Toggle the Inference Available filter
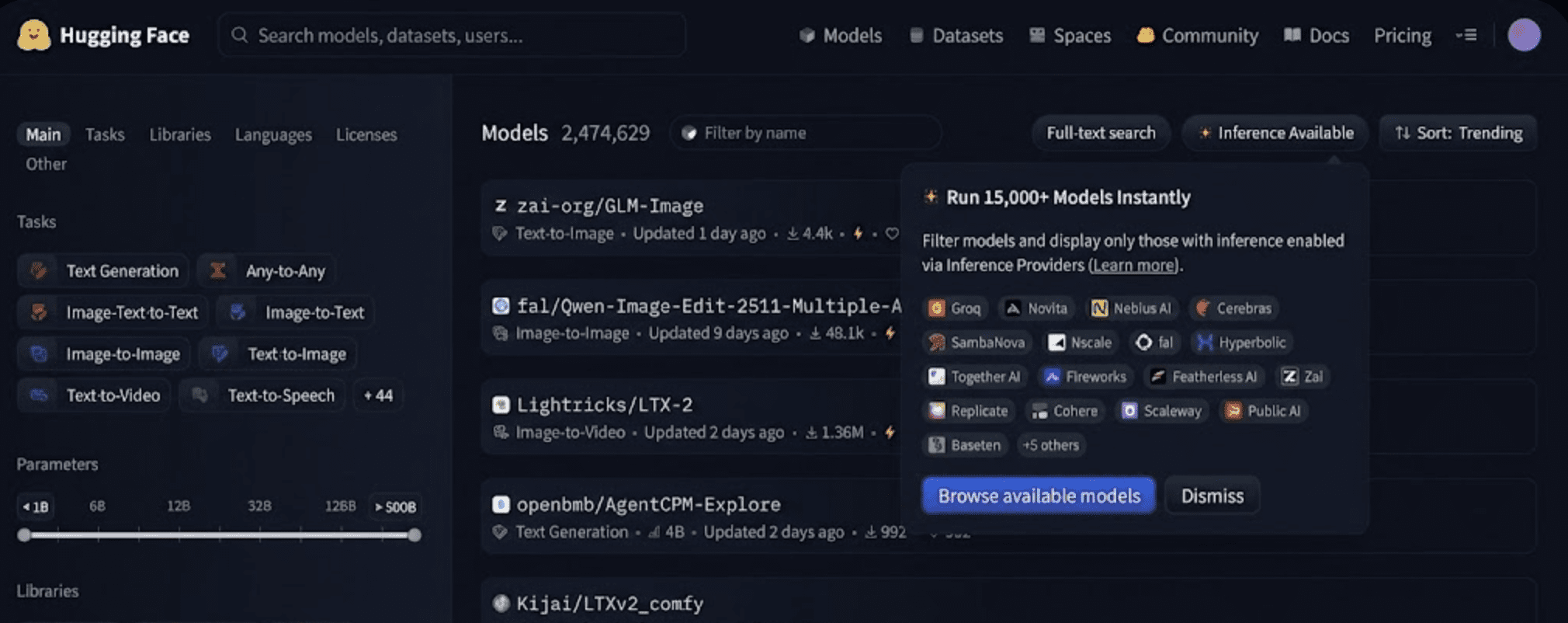The image size is (1568, 623). [1275, 134]
